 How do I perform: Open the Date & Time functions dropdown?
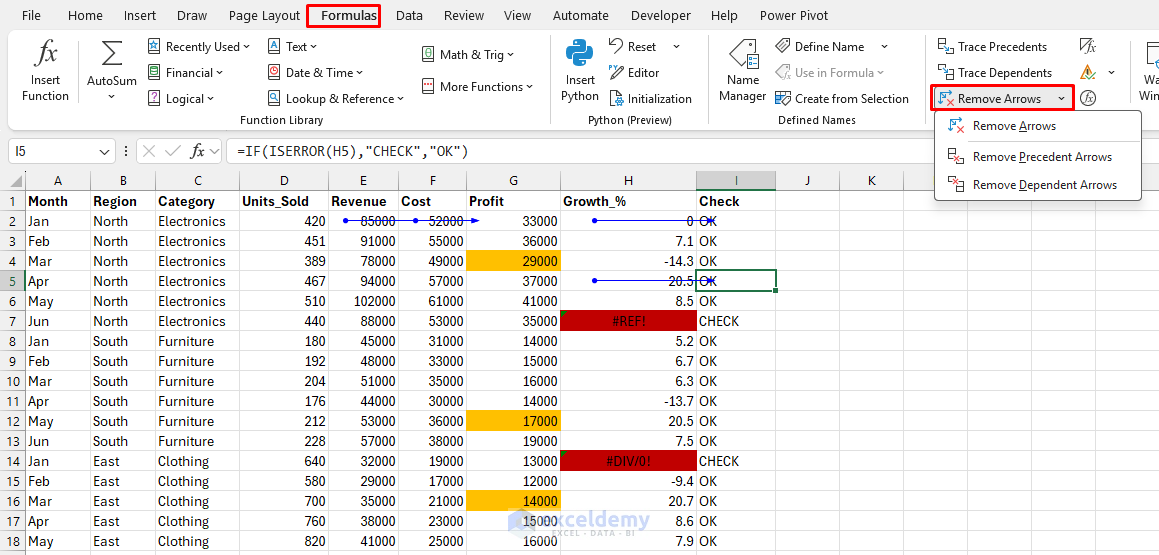[x=315, y=72]
